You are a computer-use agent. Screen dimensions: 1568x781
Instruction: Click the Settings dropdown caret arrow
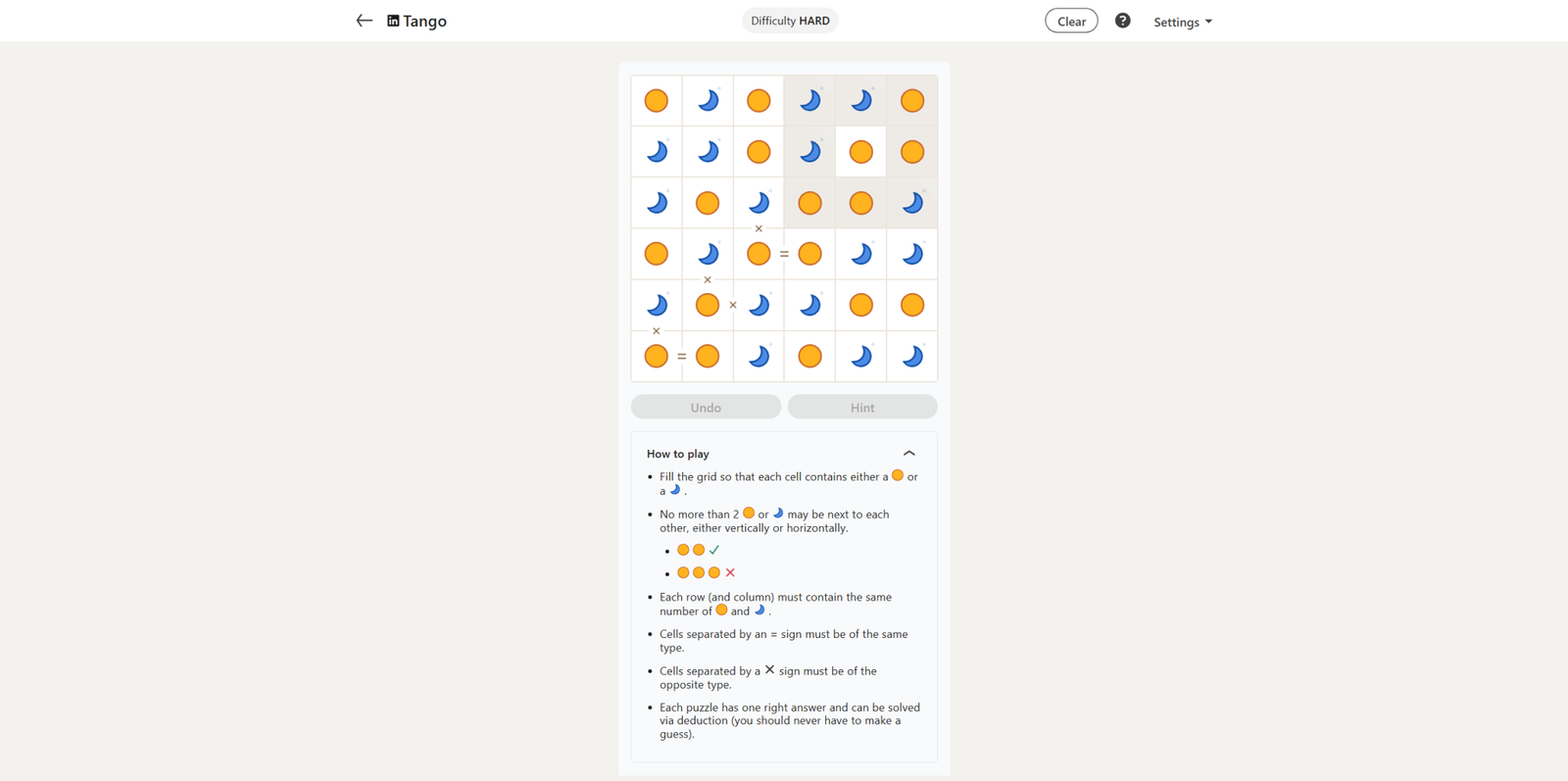click(x=1208, y=22)
